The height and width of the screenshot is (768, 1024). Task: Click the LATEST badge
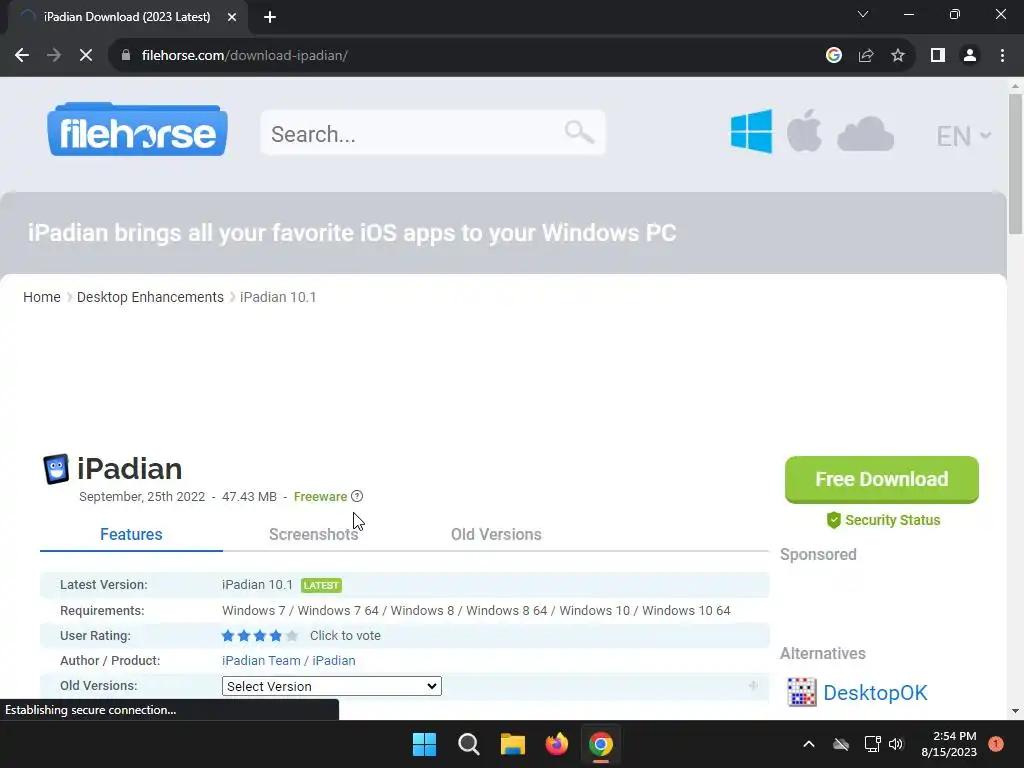[321, 585]
